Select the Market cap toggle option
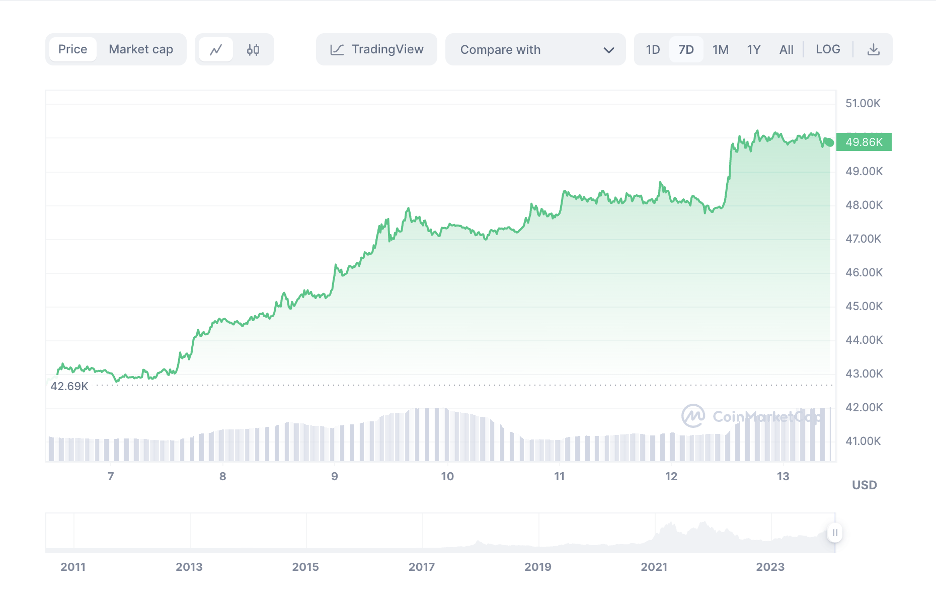This screenshot has width=936, height=592. pos(141,50)
